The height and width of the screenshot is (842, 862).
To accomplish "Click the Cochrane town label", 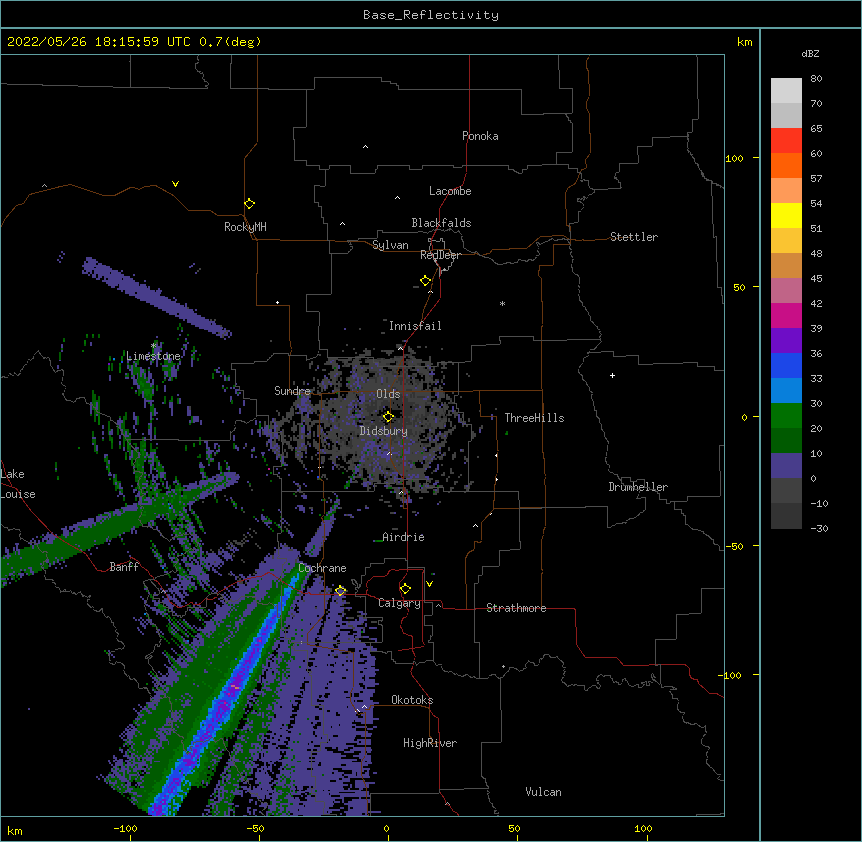I will 322,568.
